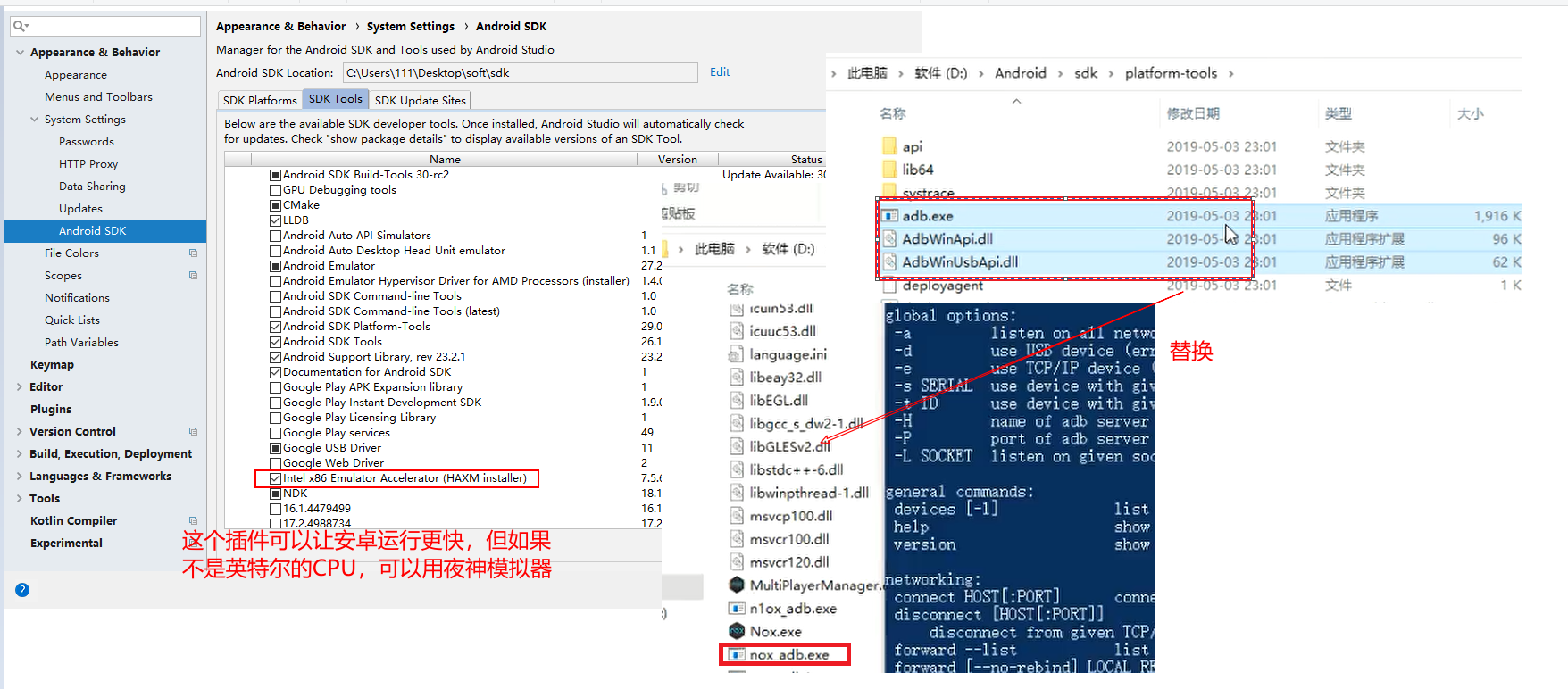Click the settings search input box
The image size is (1568, 689).
click(105, 26)
